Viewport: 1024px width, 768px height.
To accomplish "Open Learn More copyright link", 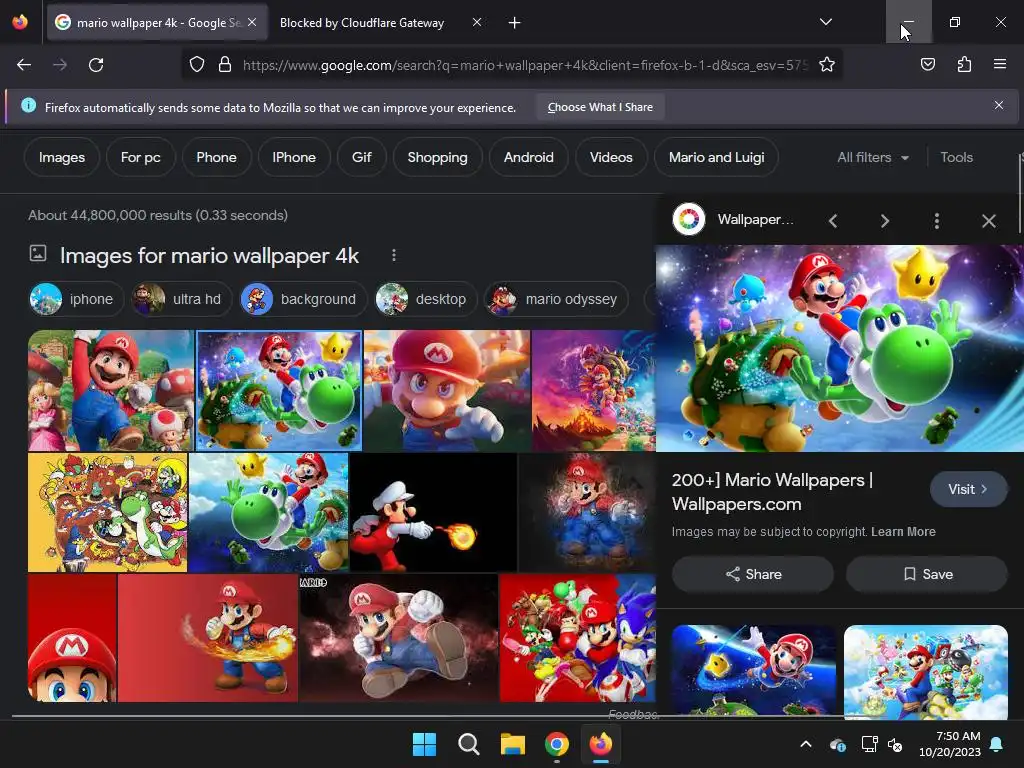I will click(x=903, y=532).
